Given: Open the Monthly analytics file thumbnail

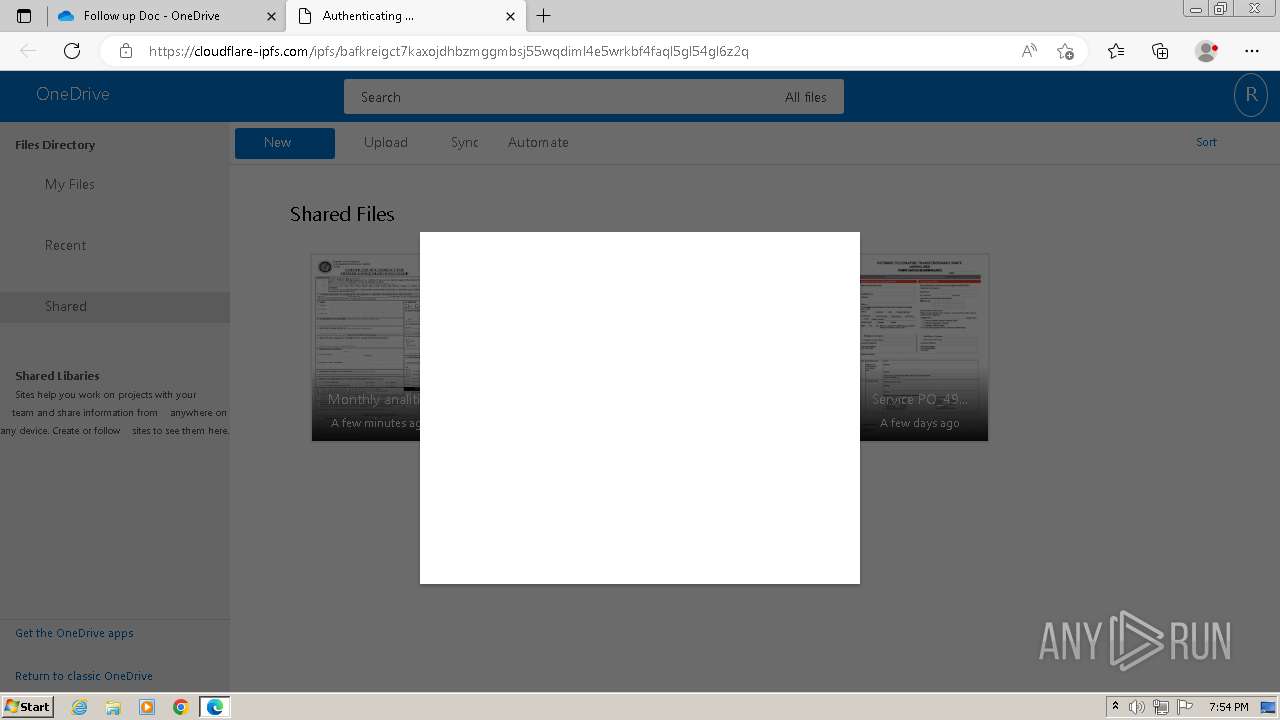Looking at the screenshot, I should pyautogui.click(x=366, y=347).
